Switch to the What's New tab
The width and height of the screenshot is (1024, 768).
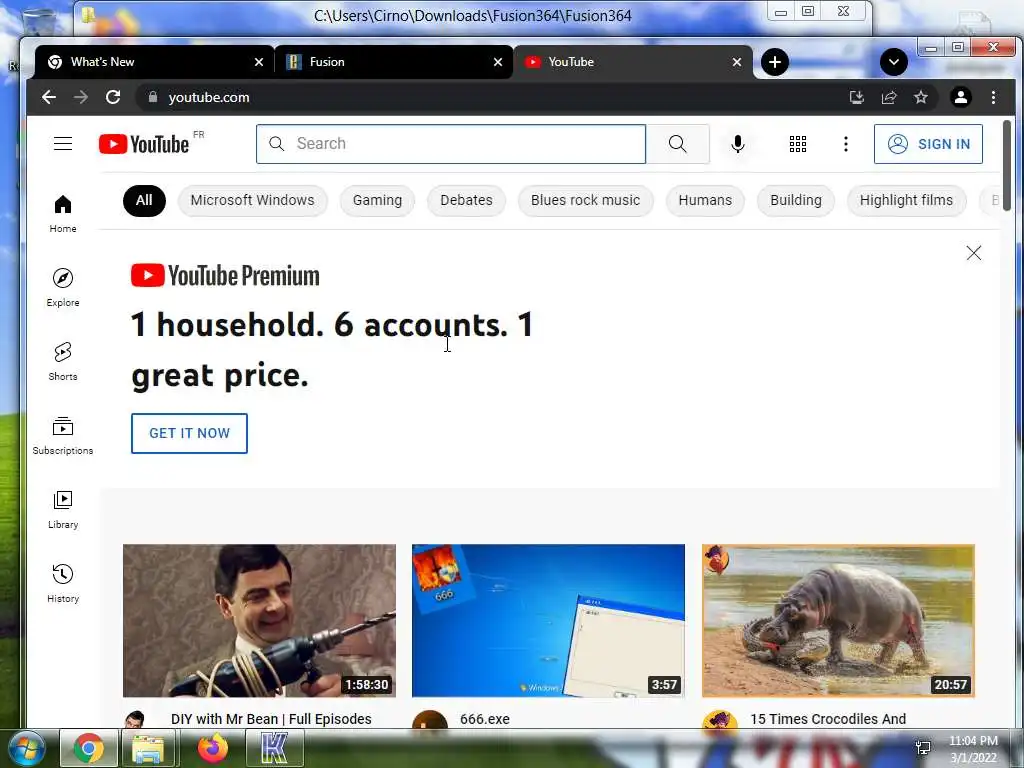[x=154, y=62]
